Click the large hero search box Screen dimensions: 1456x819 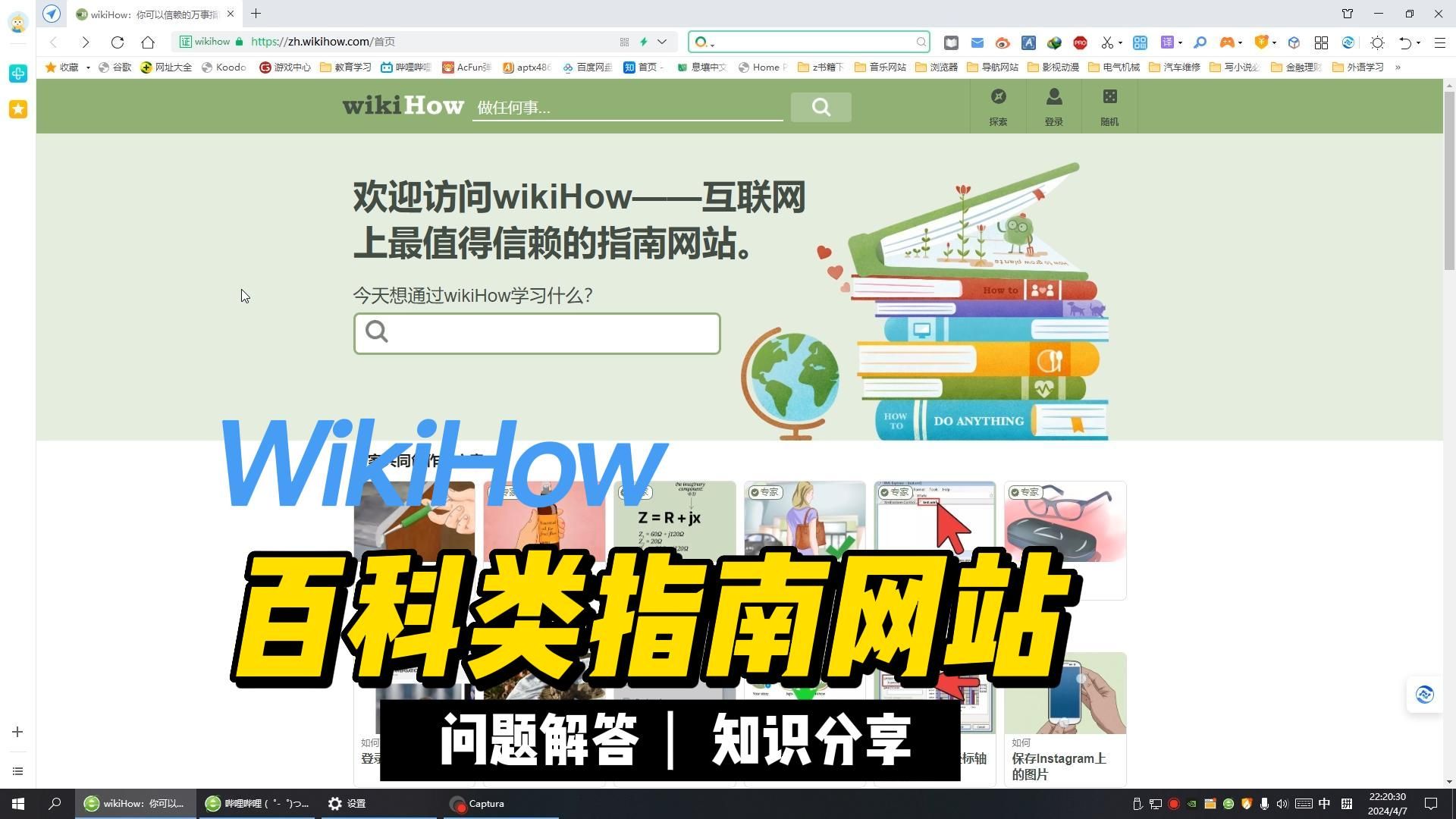point(537,334)
